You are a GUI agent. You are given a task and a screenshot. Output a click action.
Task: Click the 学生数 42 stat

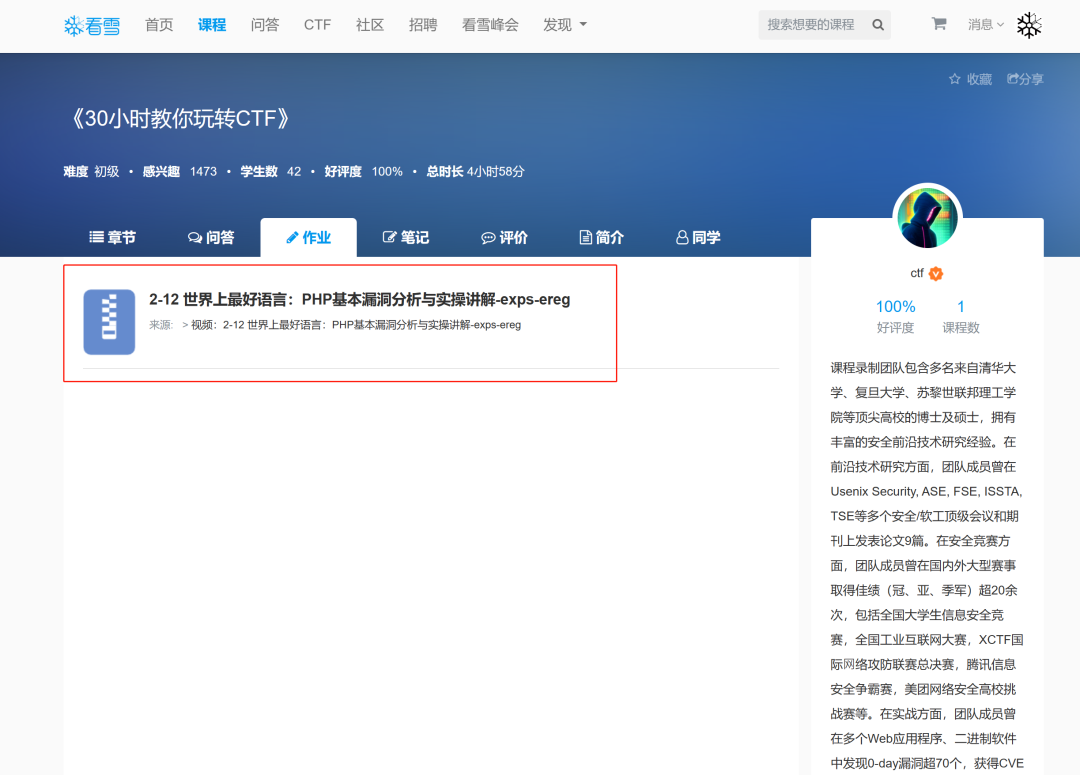(271, 172)
